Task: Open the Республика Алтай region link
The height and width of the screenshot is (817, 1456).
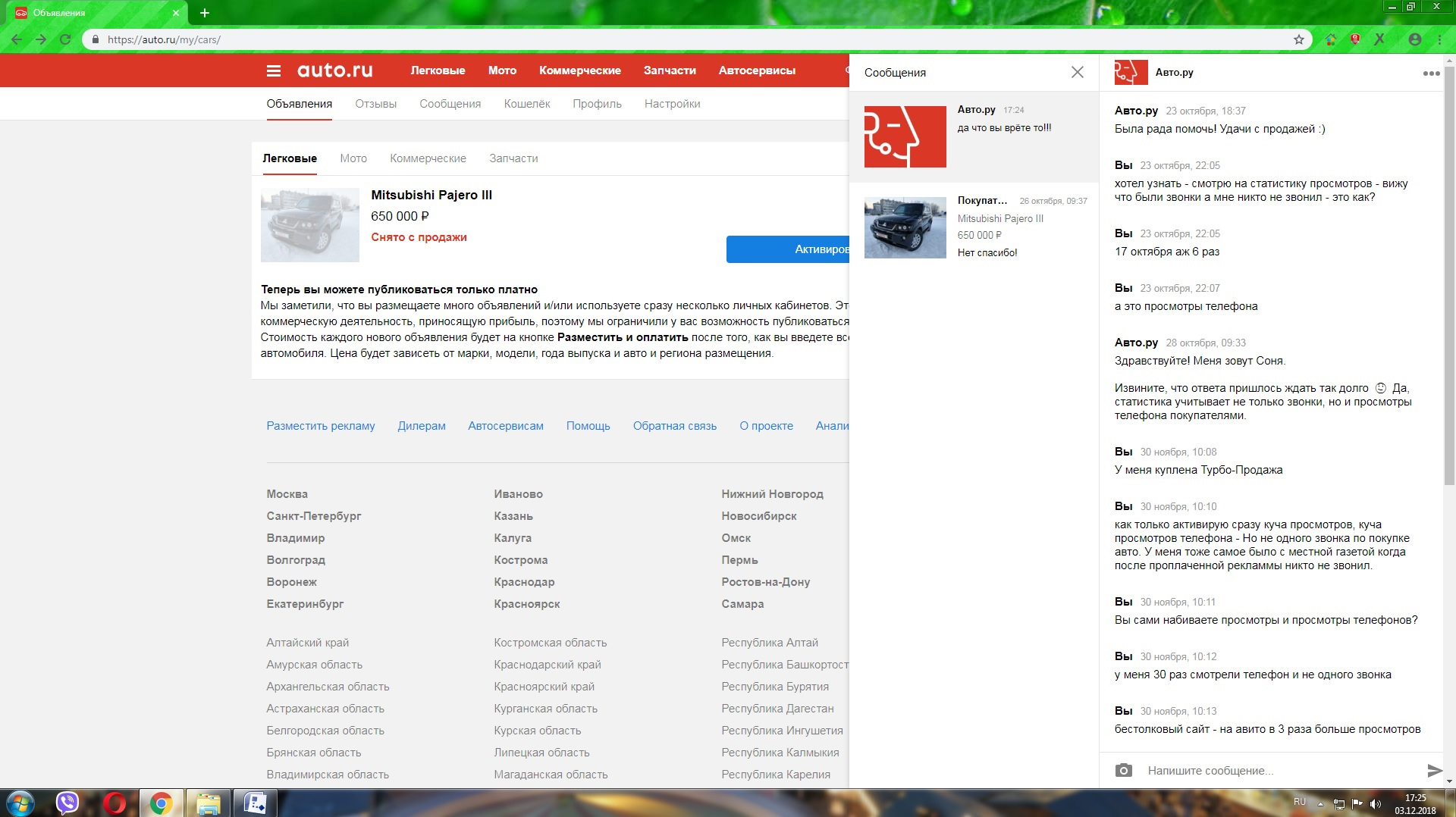Action: [x=770, y=643]
